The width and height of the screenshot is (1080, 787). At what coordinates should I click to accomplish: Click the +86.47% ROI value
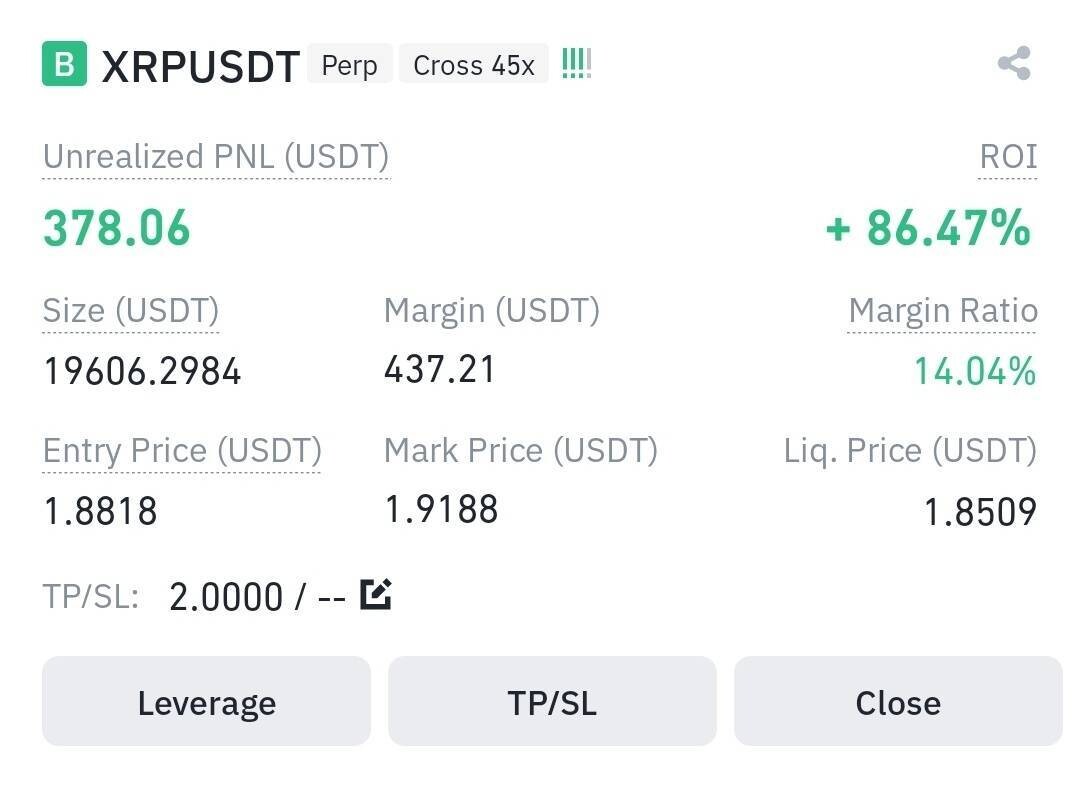[927, 227]
